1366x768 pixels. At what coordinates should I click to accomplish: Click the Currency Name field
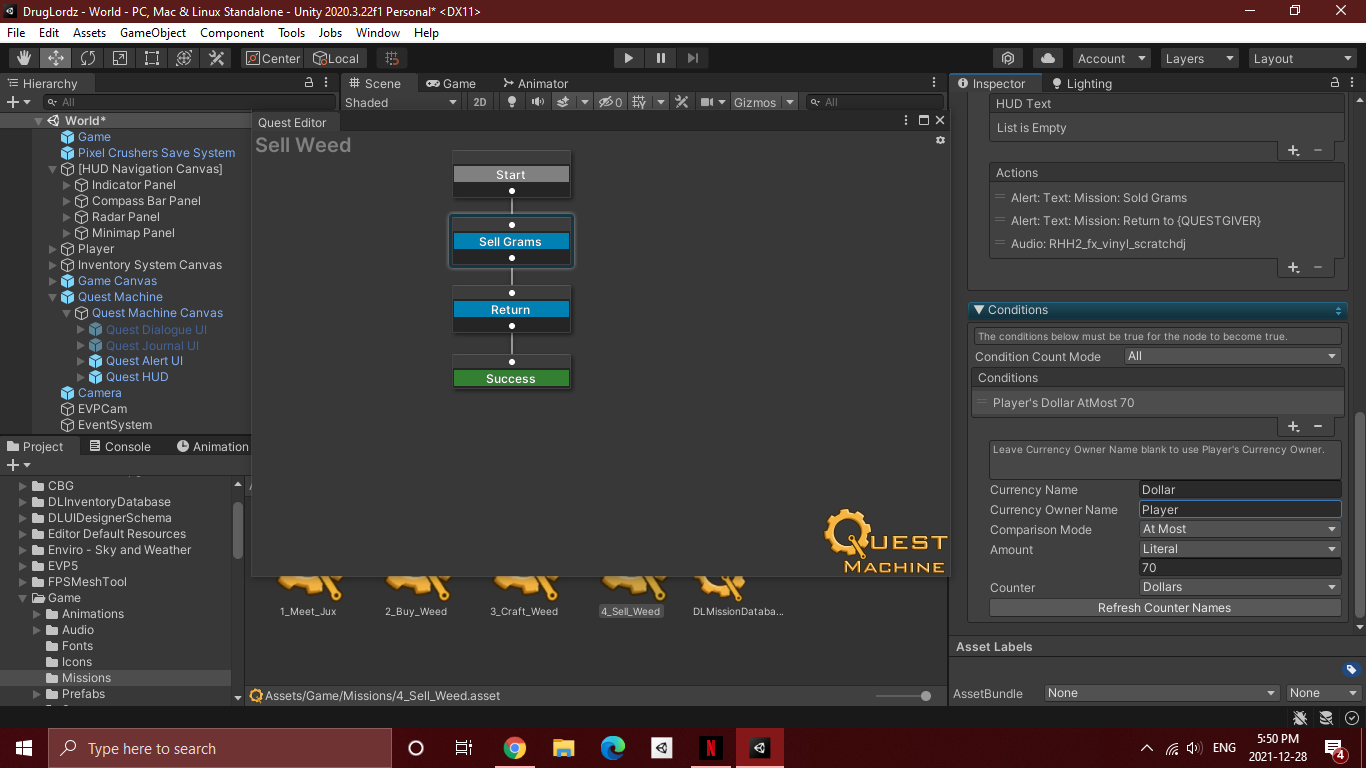pyautogui.click(x=1240, y=489)
